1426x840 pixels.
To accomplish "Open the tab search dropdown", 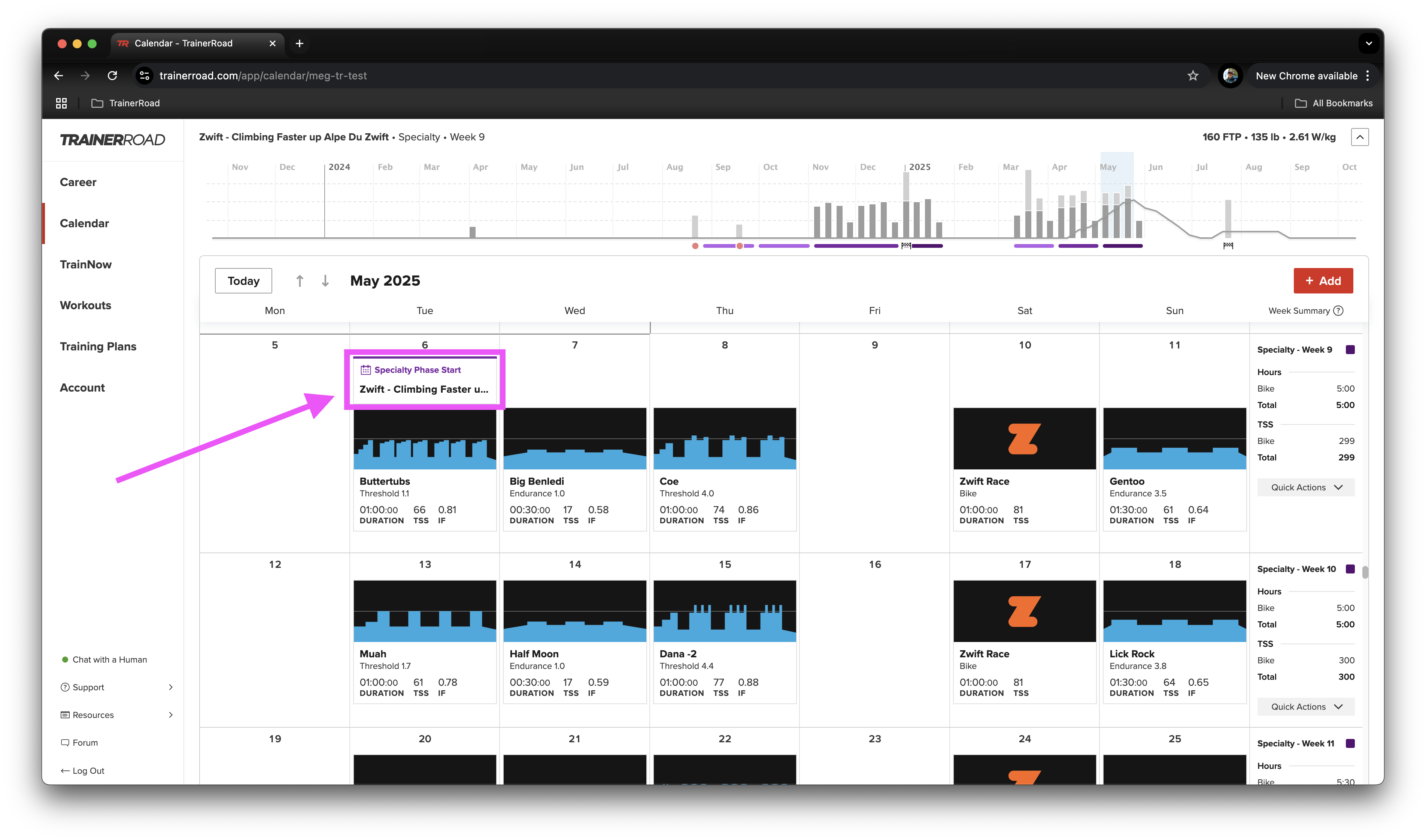I will (1368, 43).
